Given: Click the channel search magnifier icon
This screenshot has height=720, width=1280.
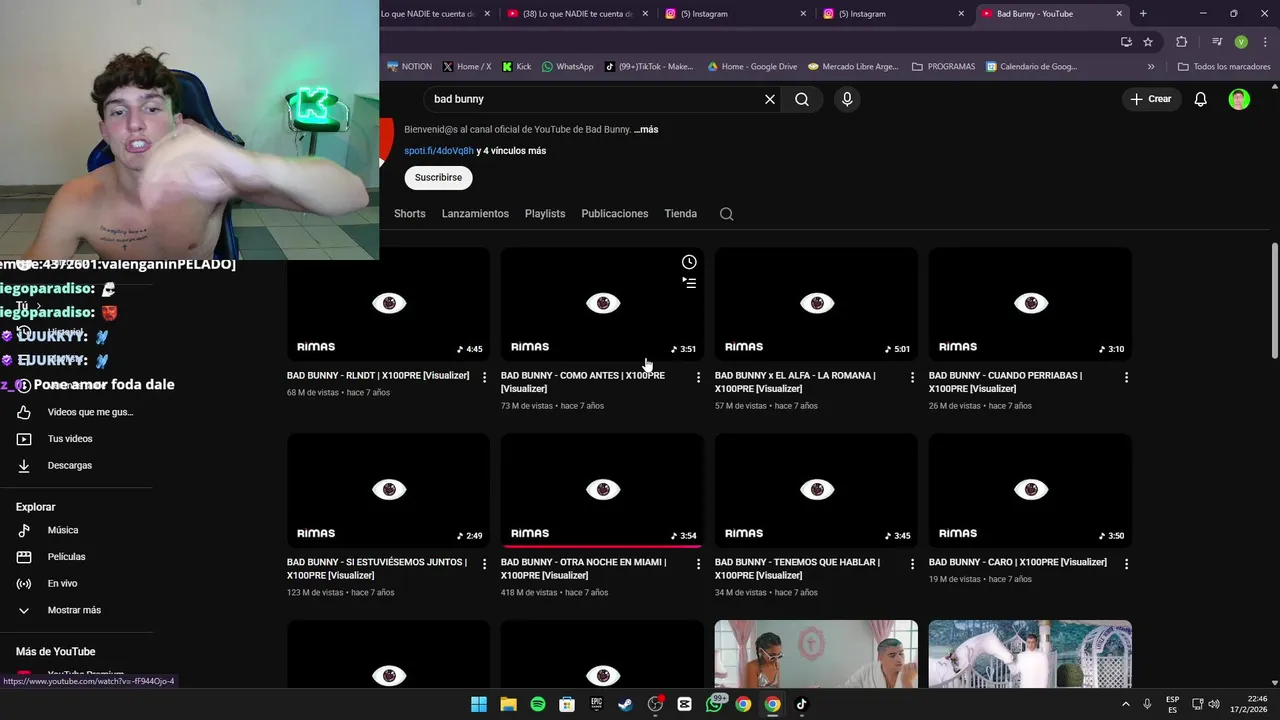Looking at the screenshot, I should click(x=727, y=214).
